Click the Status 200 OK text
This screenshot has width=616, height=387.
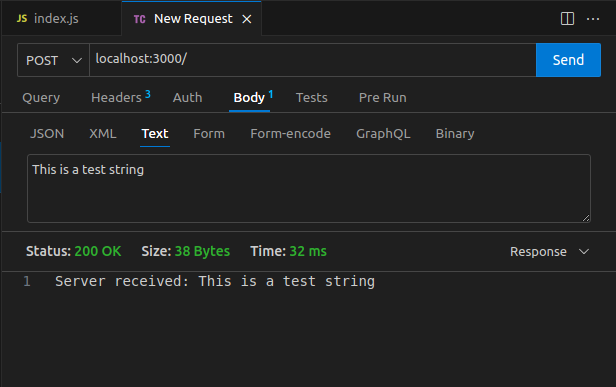click(74, 251)
